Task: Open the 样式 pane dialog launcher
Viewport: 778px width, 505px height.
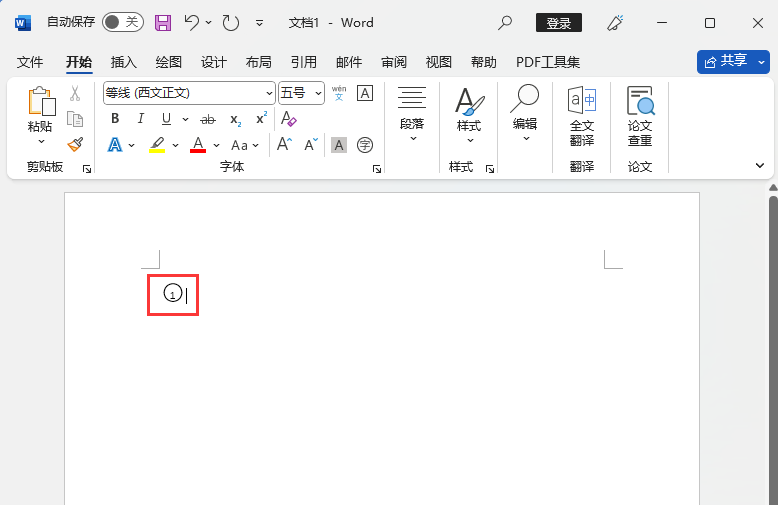Action: tap(490, 169)
